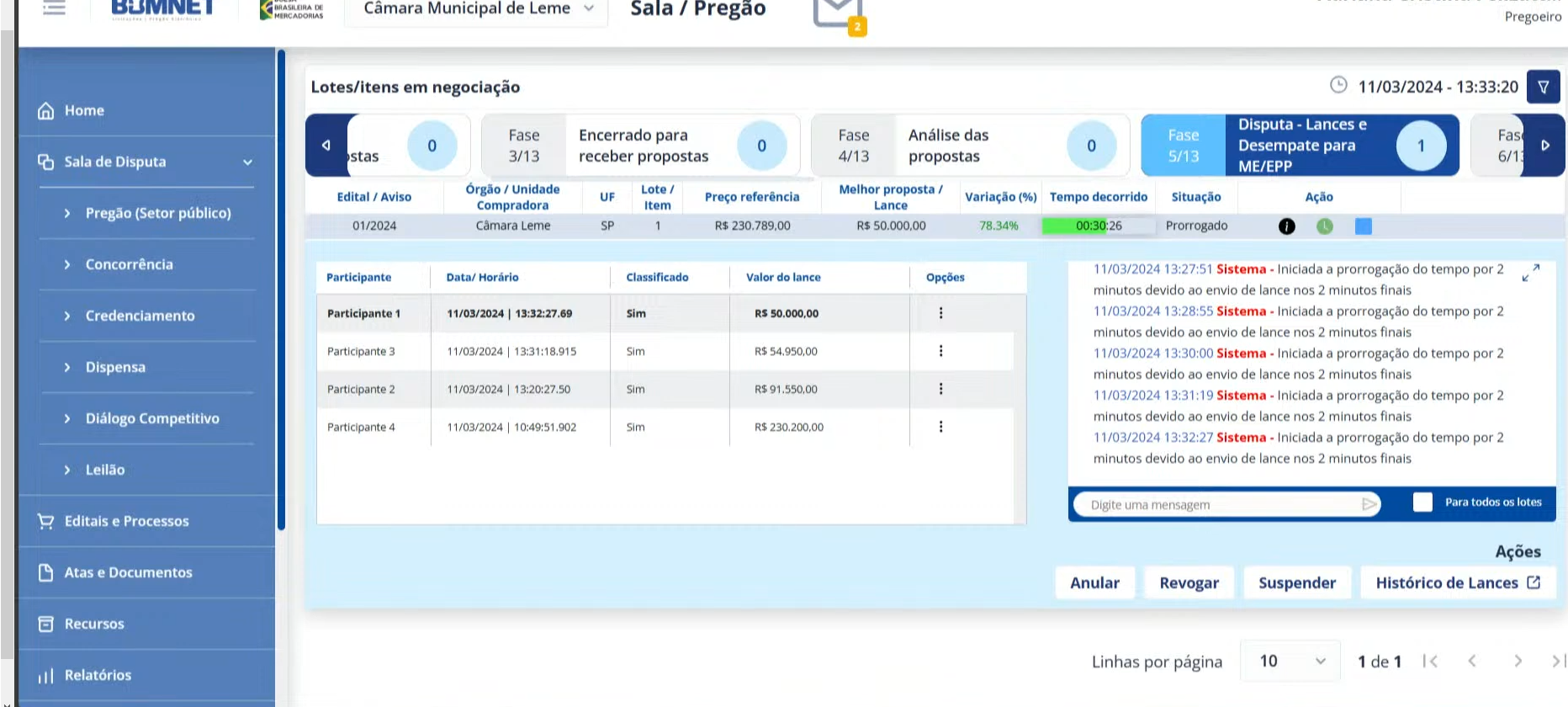Expand Pregão (Setor público) in the sidebar
The image size is (1568, 707).
pyautogui.click(x=157, y=213)
